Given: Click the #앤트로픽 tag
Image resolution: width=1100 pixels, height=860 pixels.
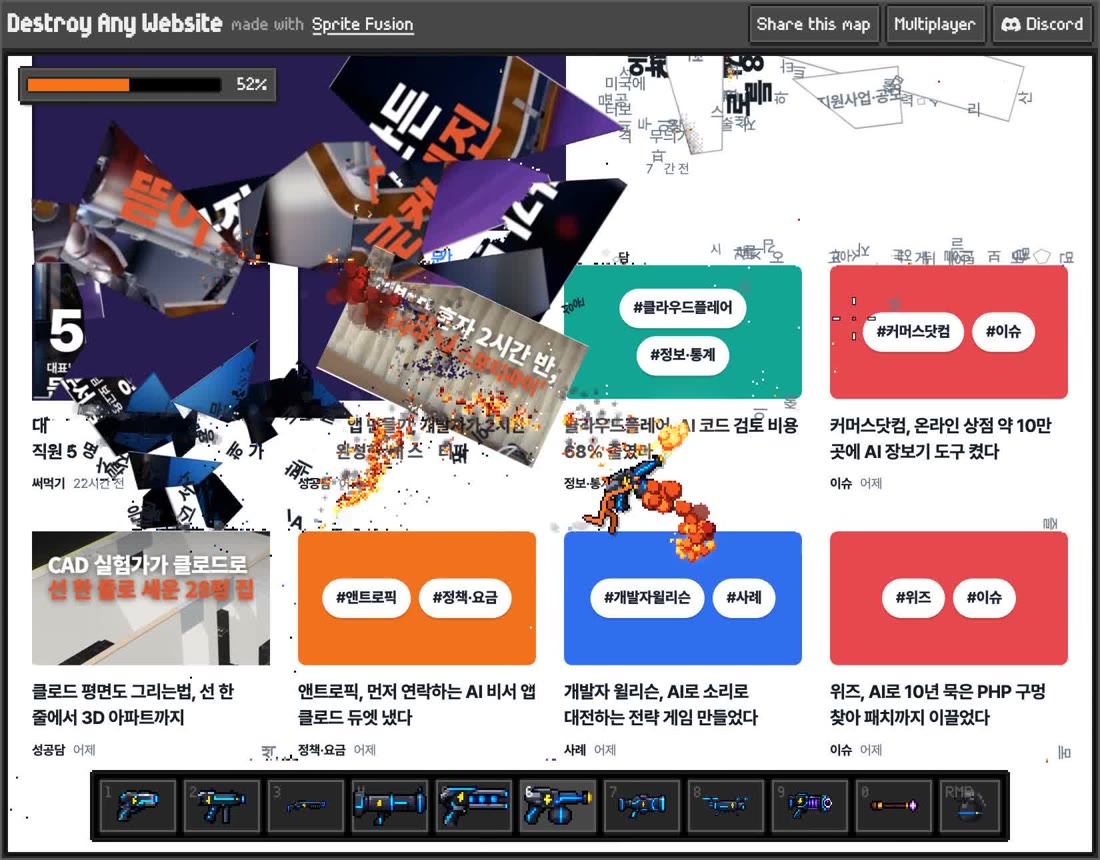Looking at the screenshot, I should (x=366, y=598).
